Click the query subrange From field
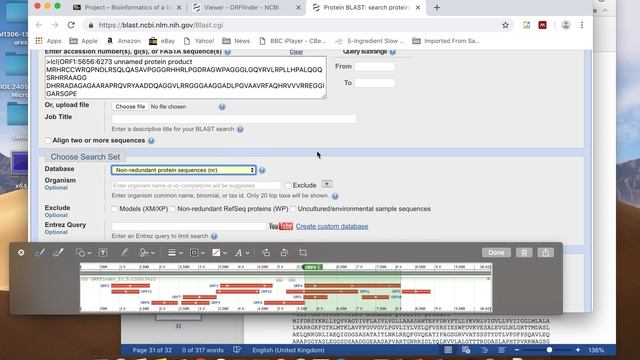Image resolution: width=640 pixels, height=360 pixels. [x=375, y=66]
